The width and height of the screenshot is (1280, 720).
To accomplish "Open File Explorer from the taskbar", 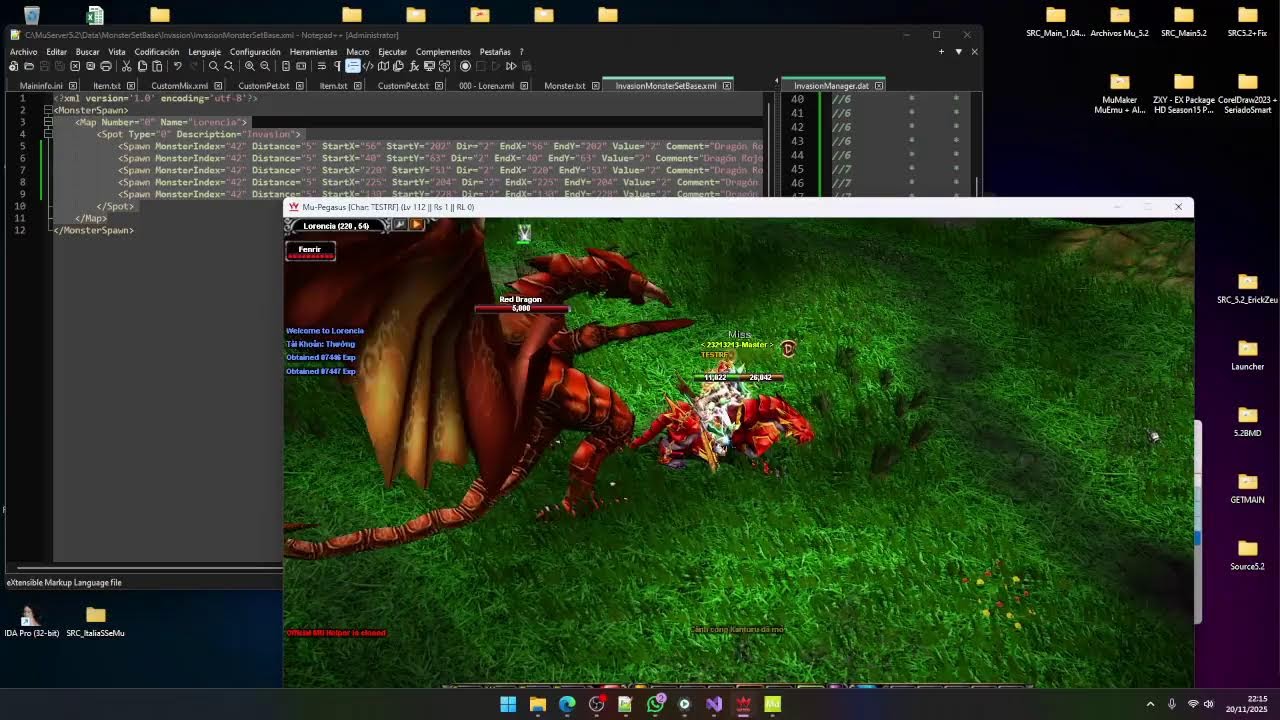I will (x=537, y=704).
